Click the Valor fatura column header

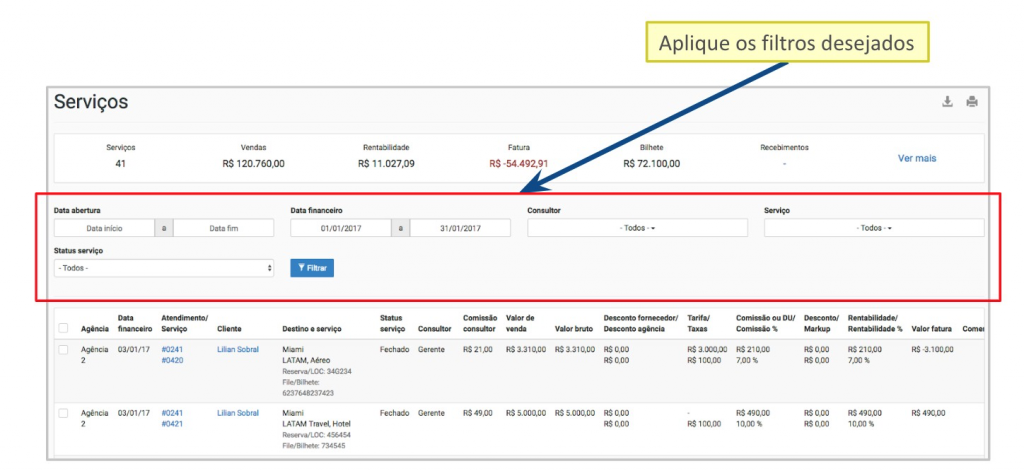[x=931, y=329]
